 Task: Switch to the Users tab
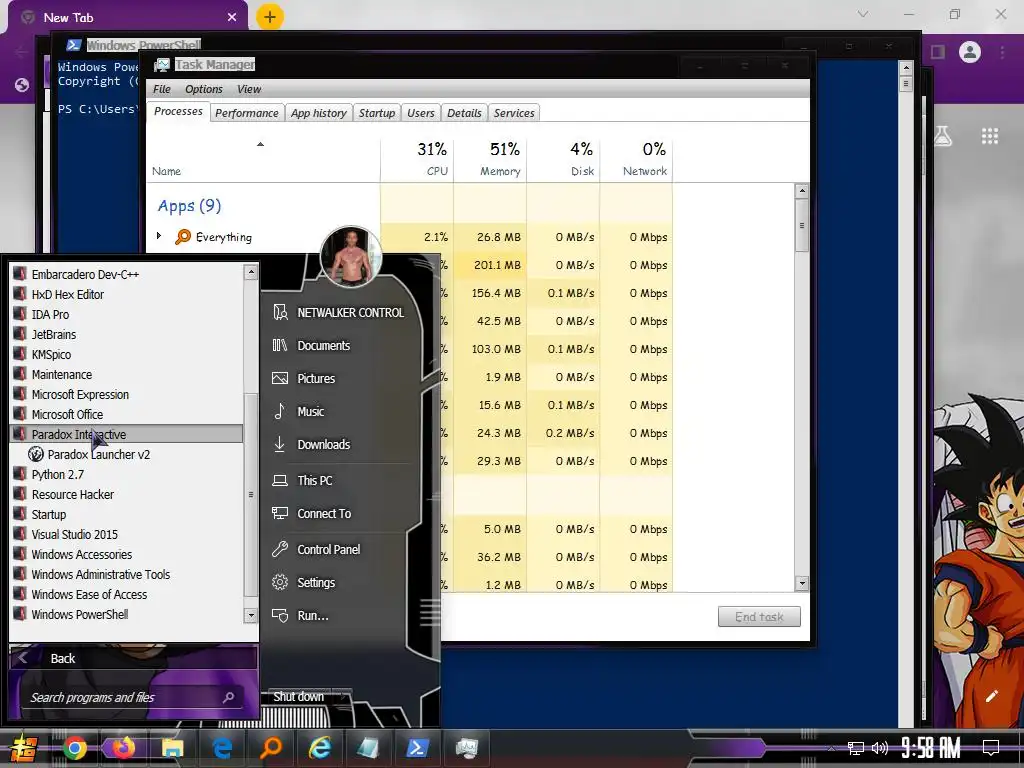click(421, 113)
